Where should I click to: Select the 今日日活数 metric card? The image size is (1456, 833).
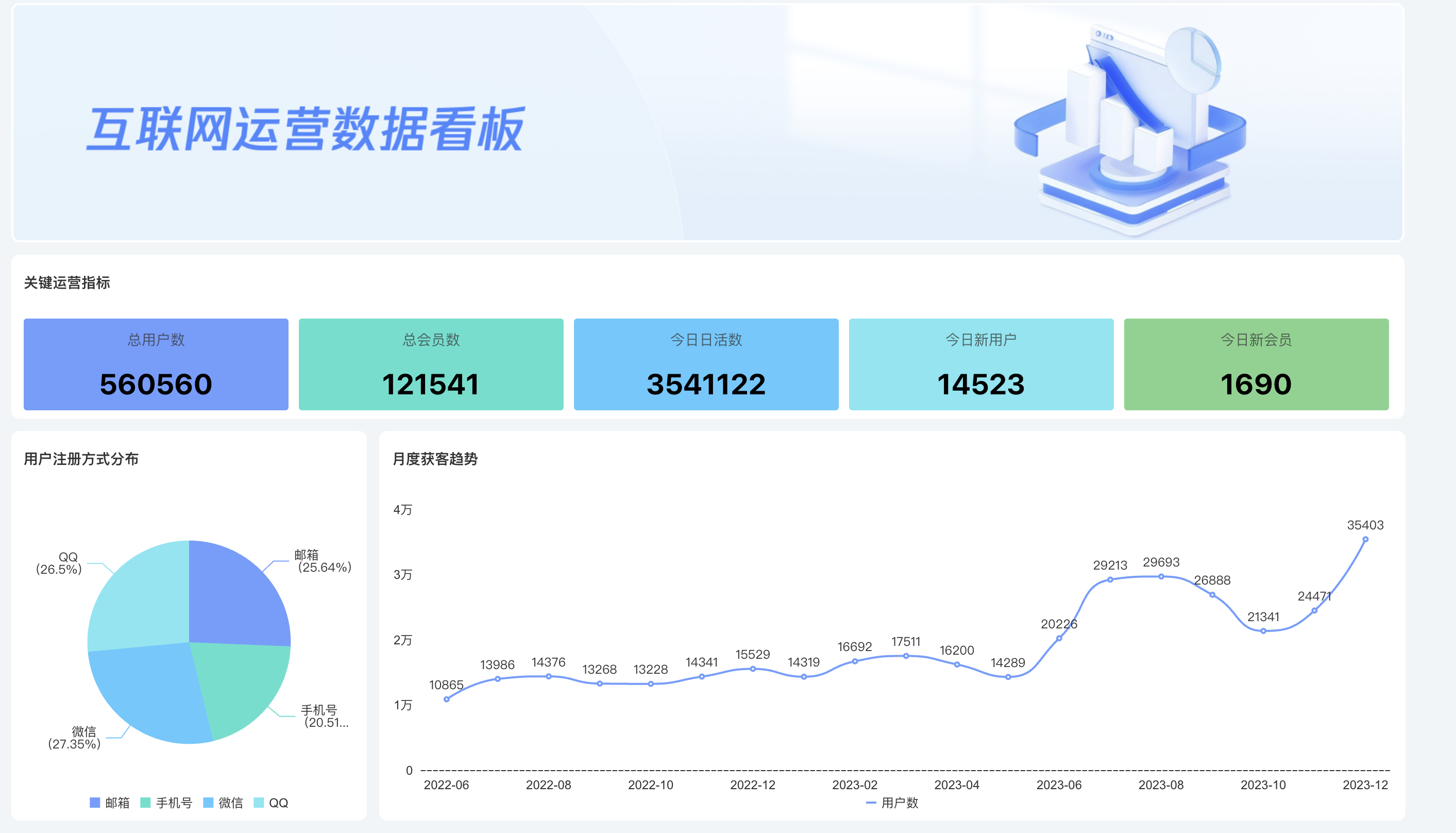[x=706, y=364]
